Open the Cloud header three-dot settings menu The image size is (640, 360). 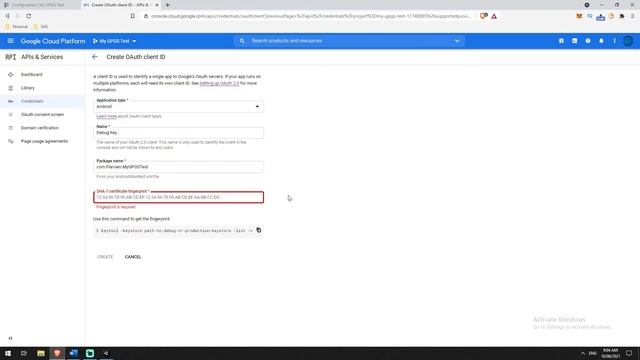[x=614, y=41]
